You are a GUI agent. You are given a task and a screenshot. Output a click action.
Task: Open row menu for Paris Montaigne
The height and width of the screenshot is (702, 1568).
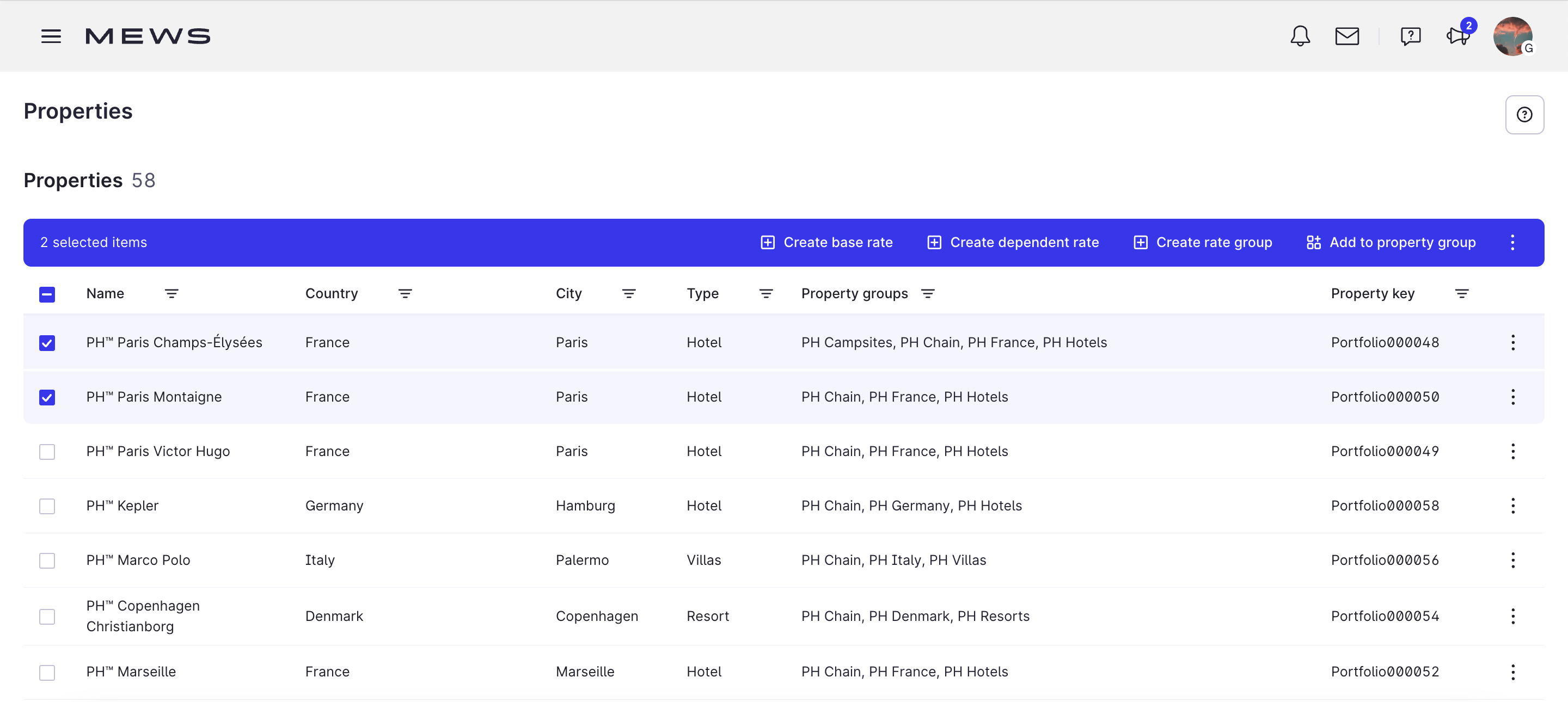click(1512, 397)
